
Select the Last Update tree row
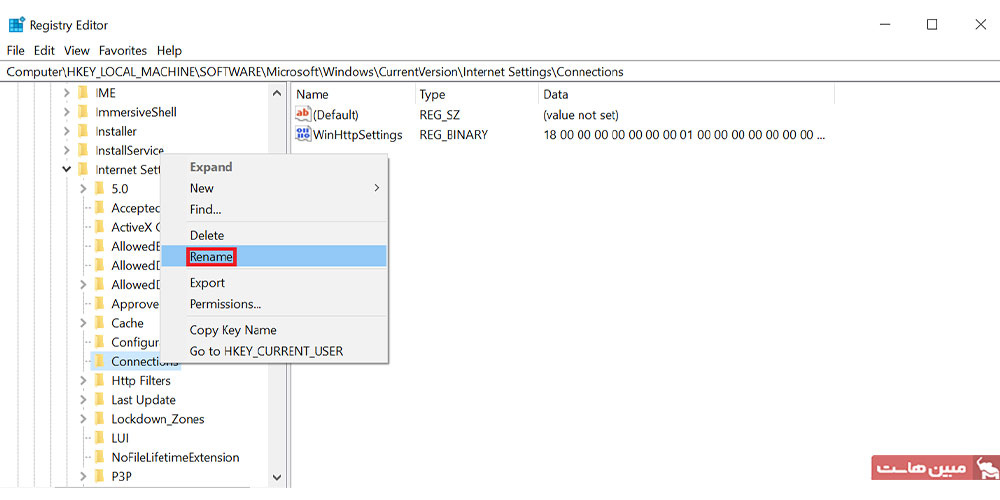[x=143, y=400]
